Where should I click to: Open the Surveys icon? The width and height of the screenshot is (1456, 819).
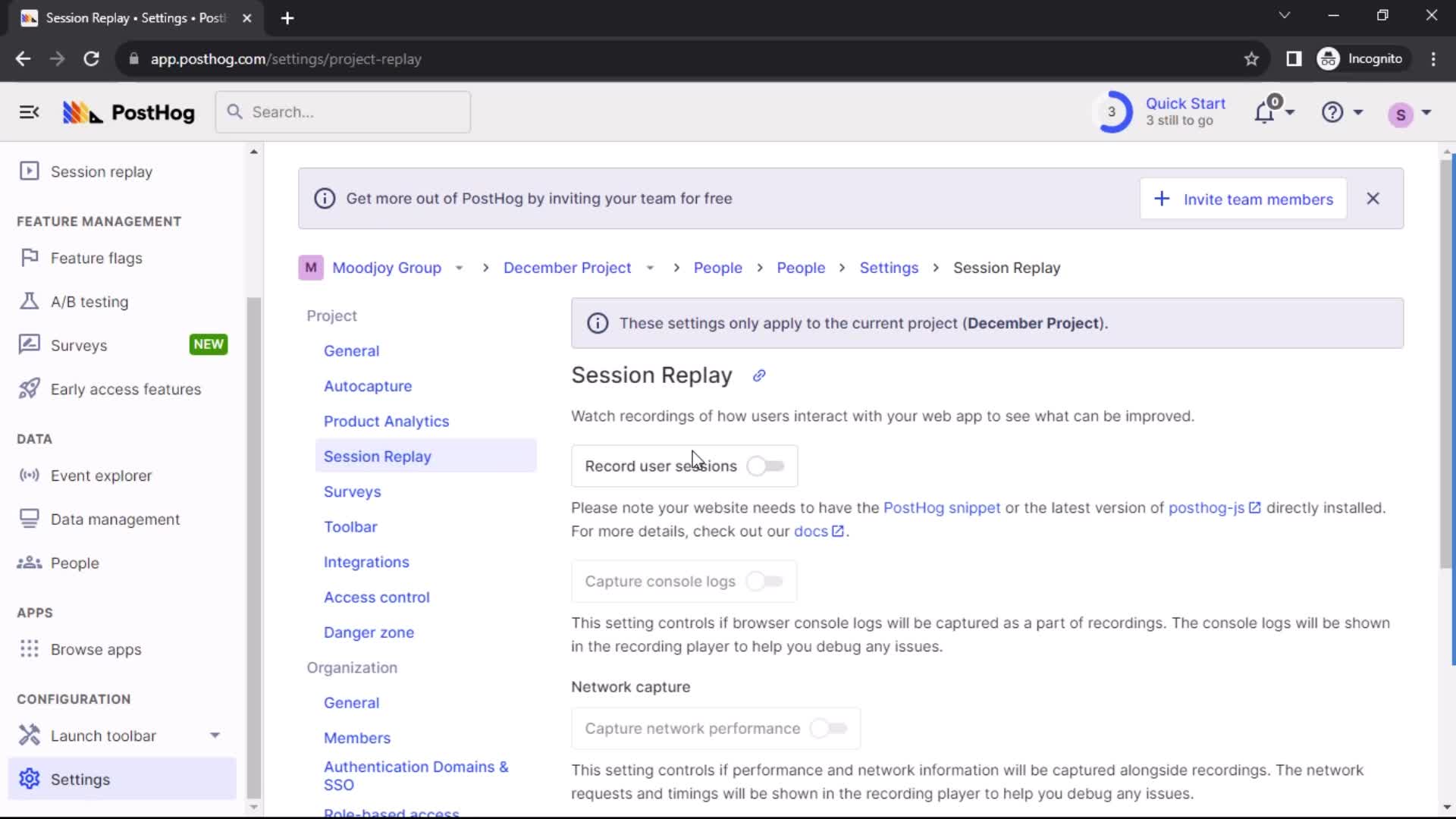(x=27, y=345)
